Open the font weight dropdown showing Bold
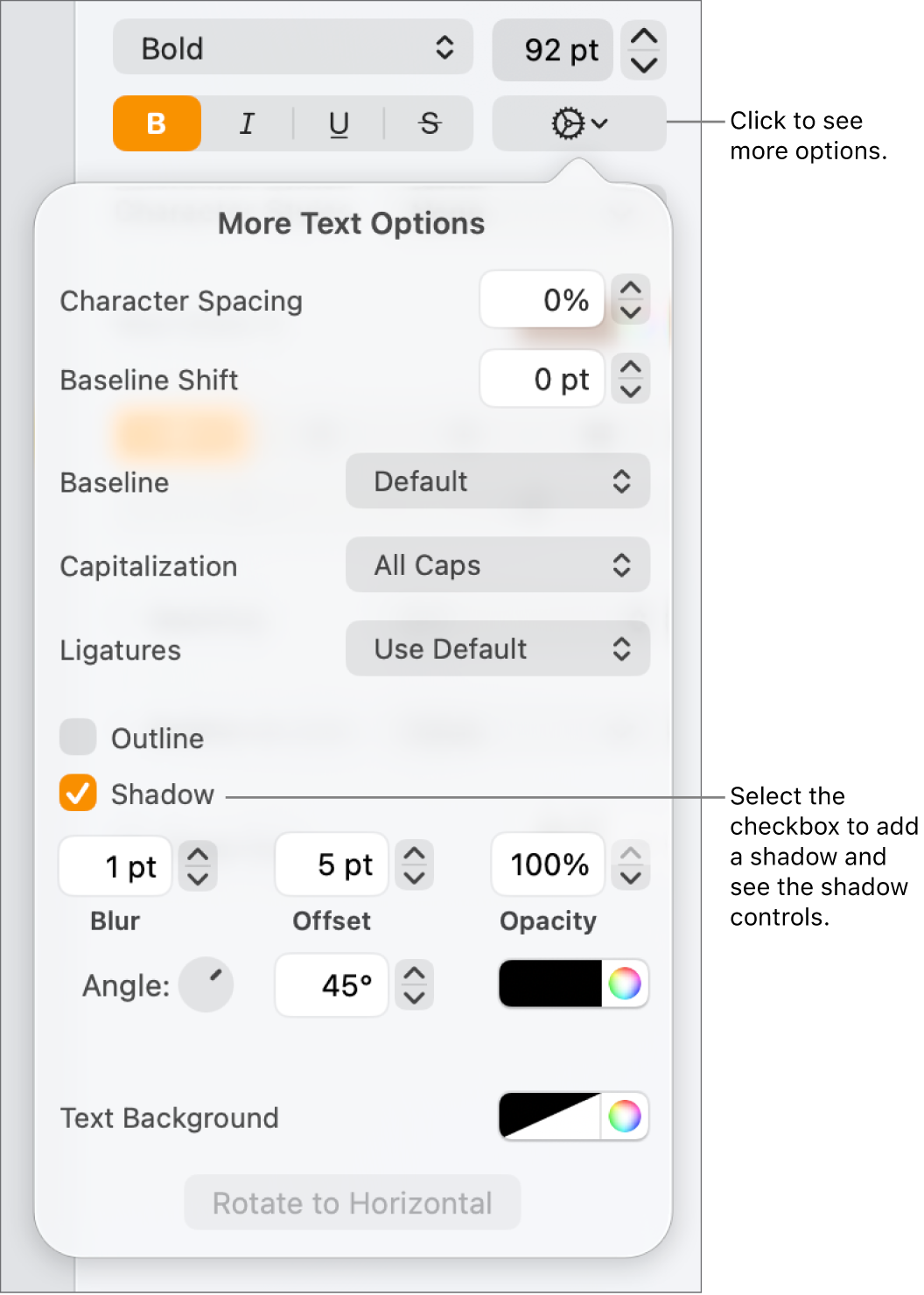924x1295 pixels. [x=292, y=48]
